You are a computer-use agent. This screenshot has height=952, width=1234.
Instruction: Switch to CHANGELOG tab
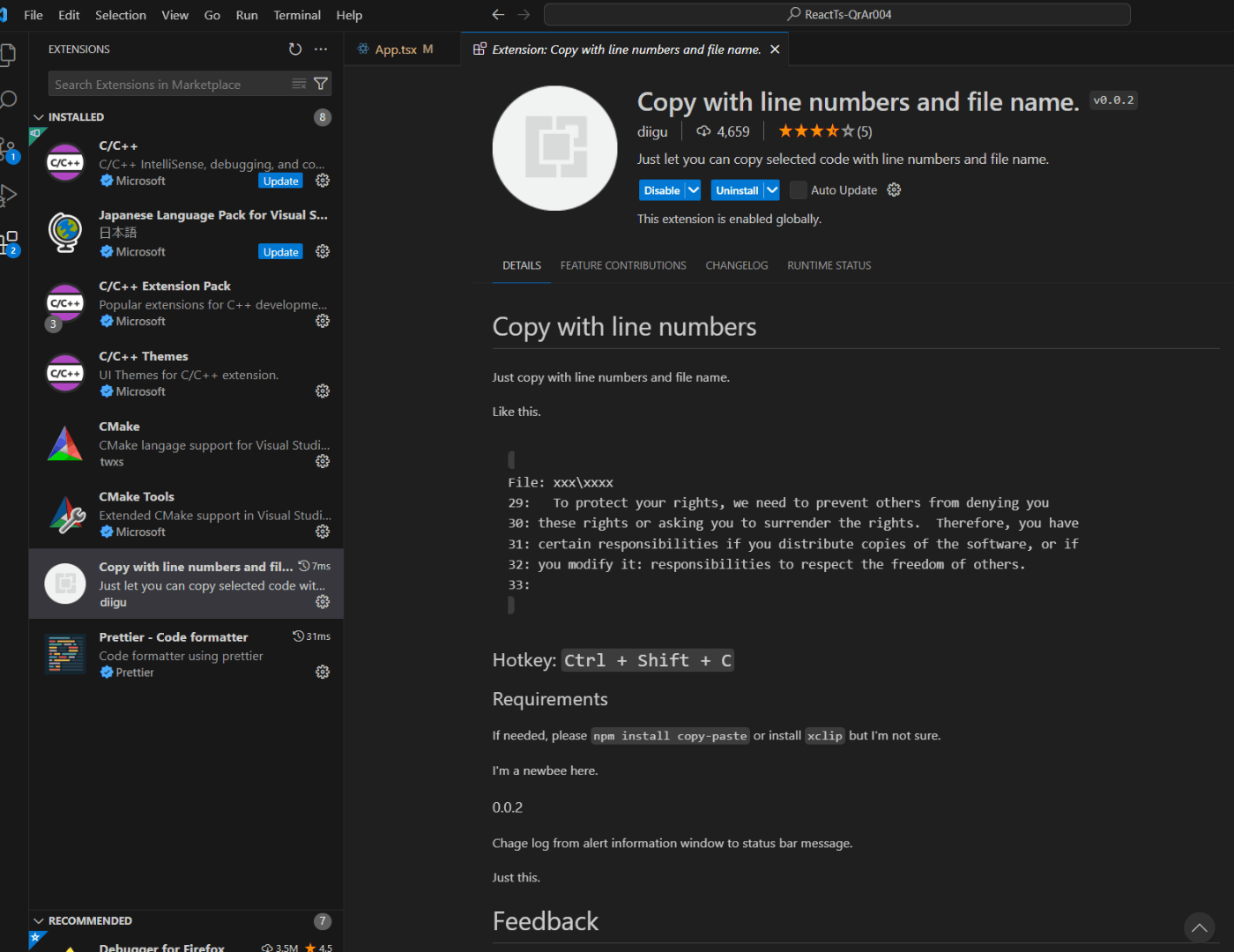737,265
